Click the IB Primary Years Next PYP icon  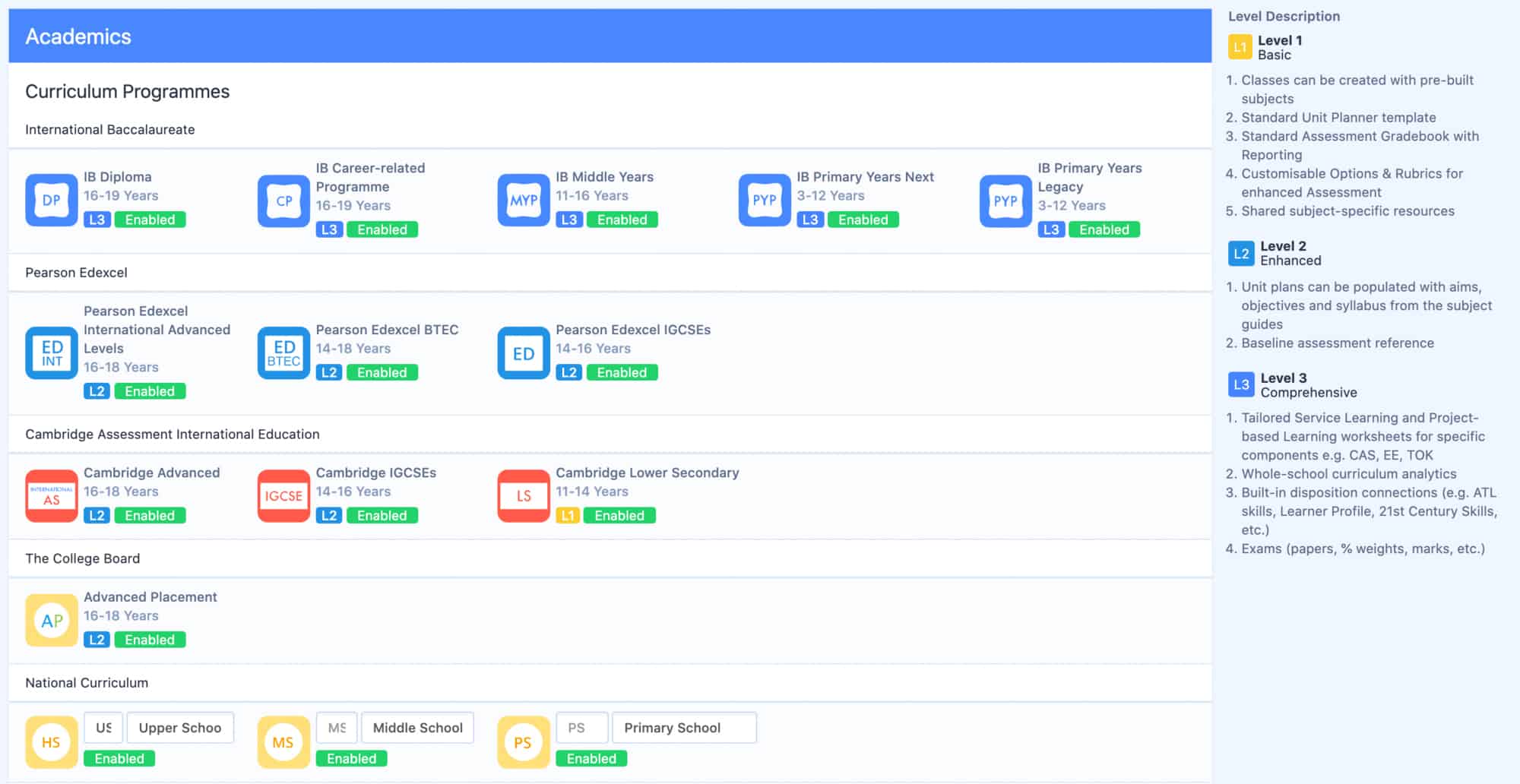point(765,201)
